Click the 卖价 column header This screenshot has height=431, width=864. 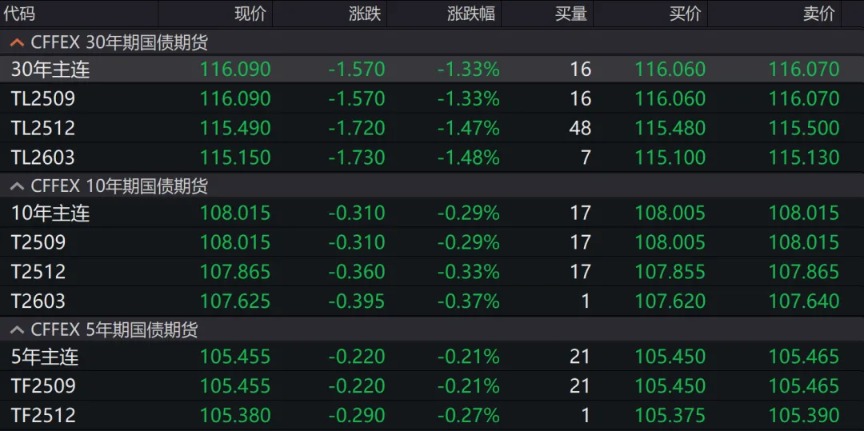click(819, 14)
